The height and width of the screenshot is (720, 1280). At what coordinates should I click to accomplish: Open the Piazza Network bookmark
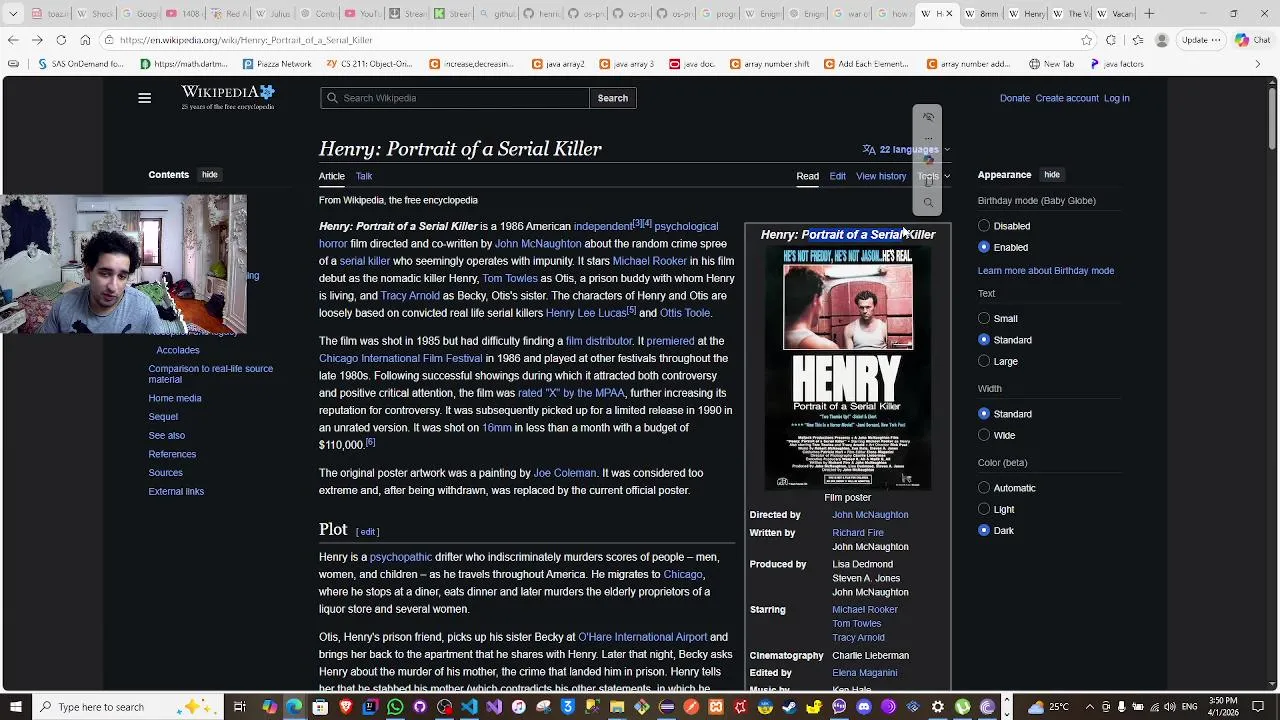tap(277, 64)
